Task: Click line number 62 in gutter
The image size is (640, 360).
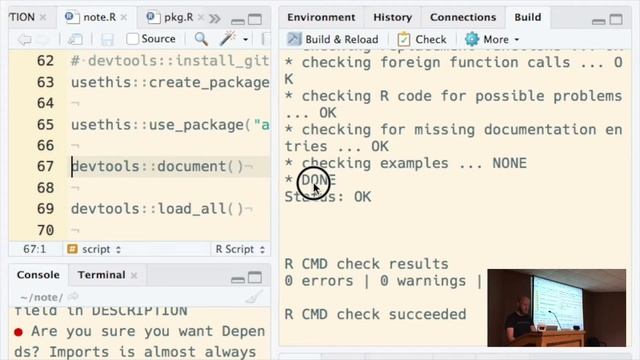Action: pos(45,61)
